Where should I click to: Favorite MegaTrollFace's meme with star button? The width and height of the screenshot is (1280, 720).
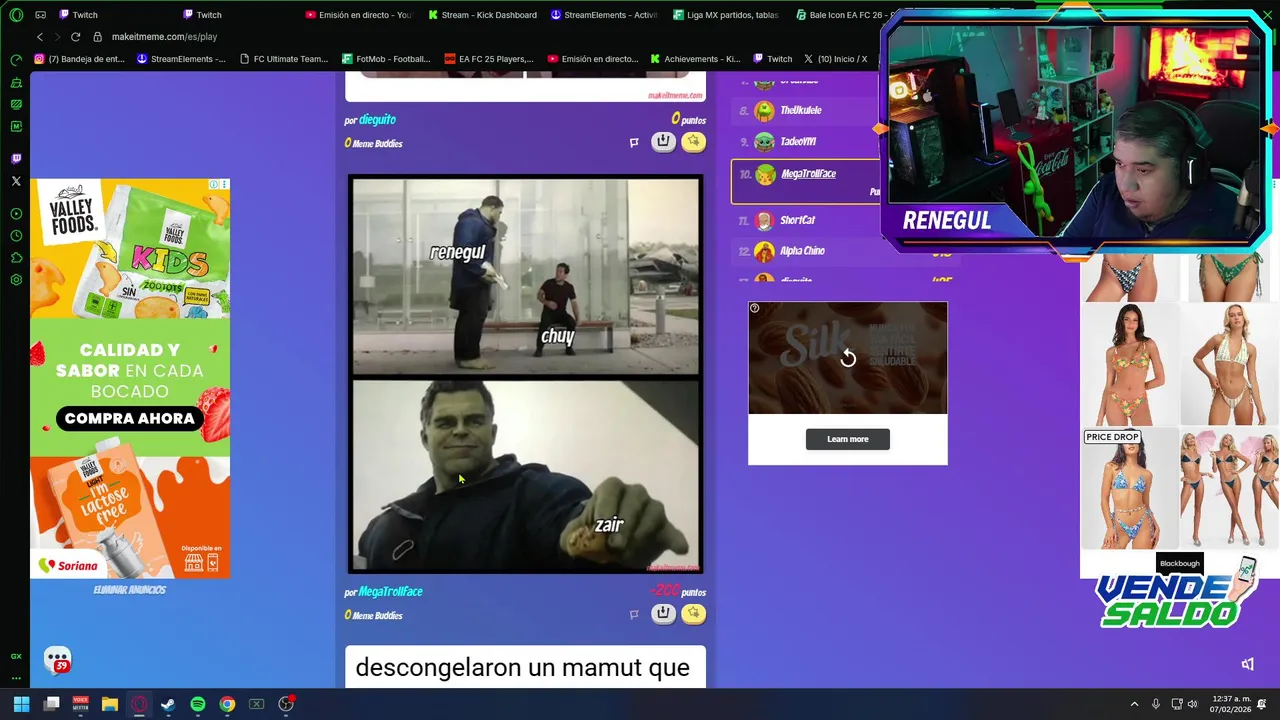(693, 614)
